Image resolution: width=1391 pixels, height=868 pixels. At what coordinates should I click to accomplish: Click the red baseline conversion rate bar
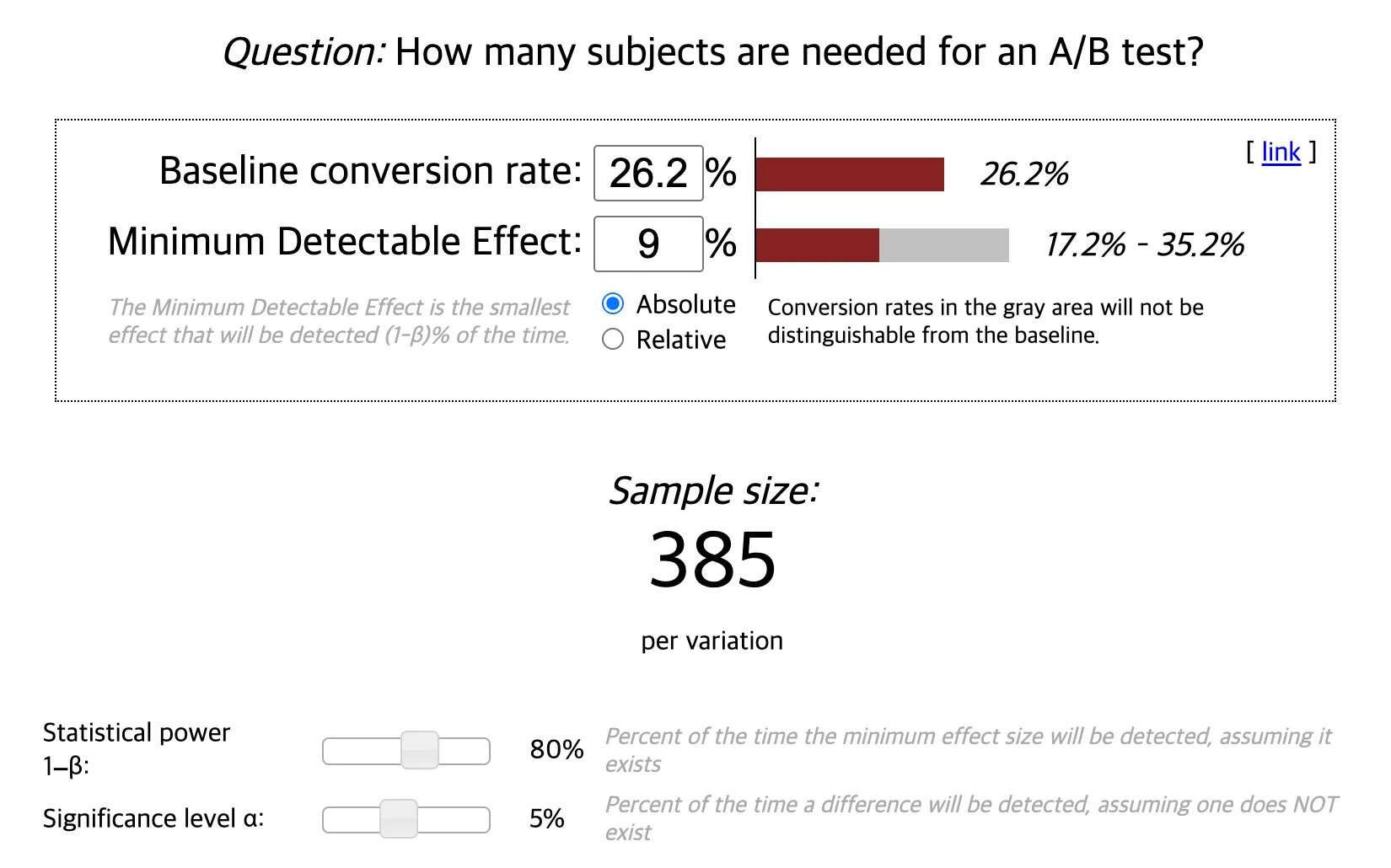(850, 174)
